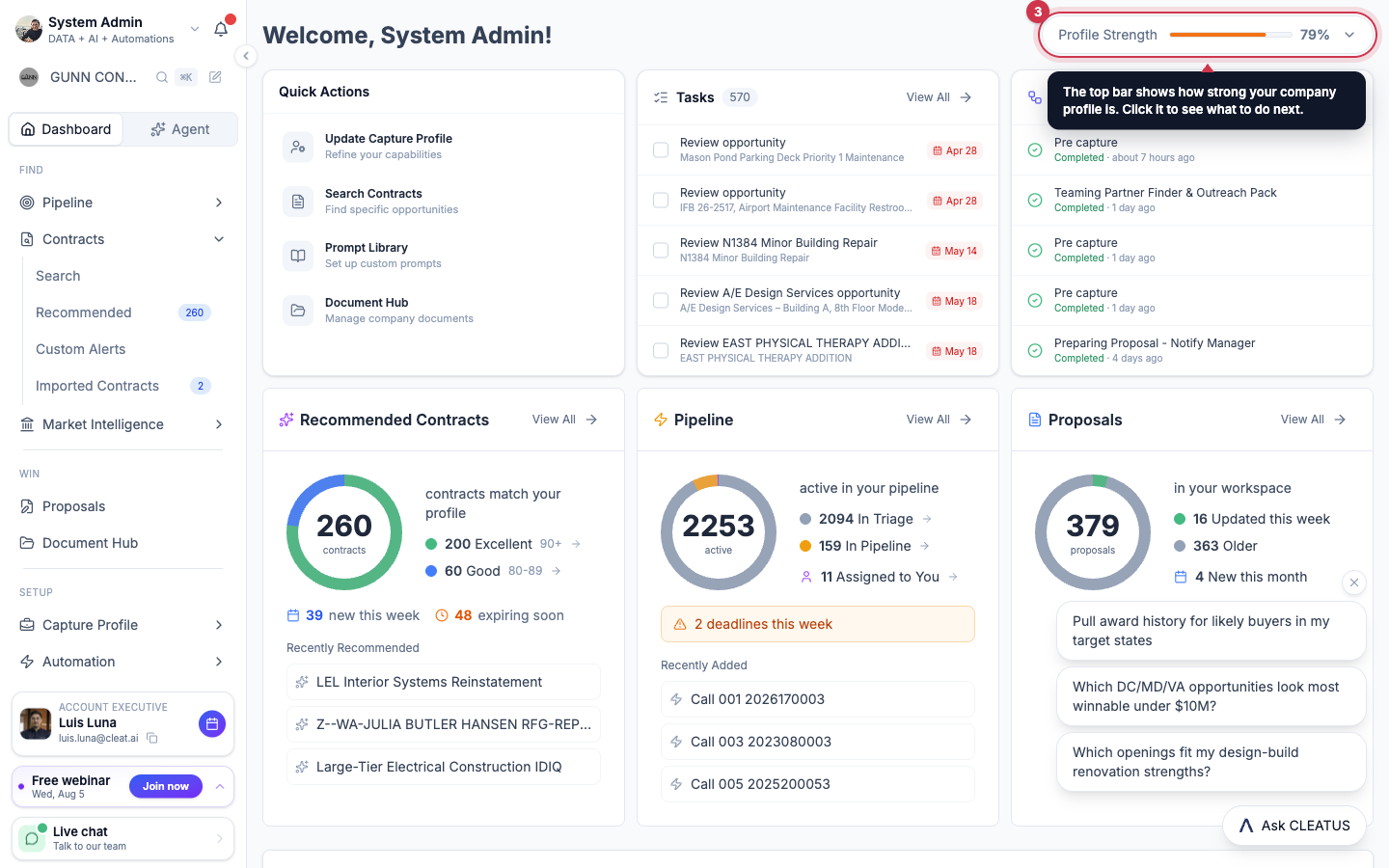Screen dimensions: 1389x868
Task: Open Recommended contracts menu item
Action: [123, 312]
